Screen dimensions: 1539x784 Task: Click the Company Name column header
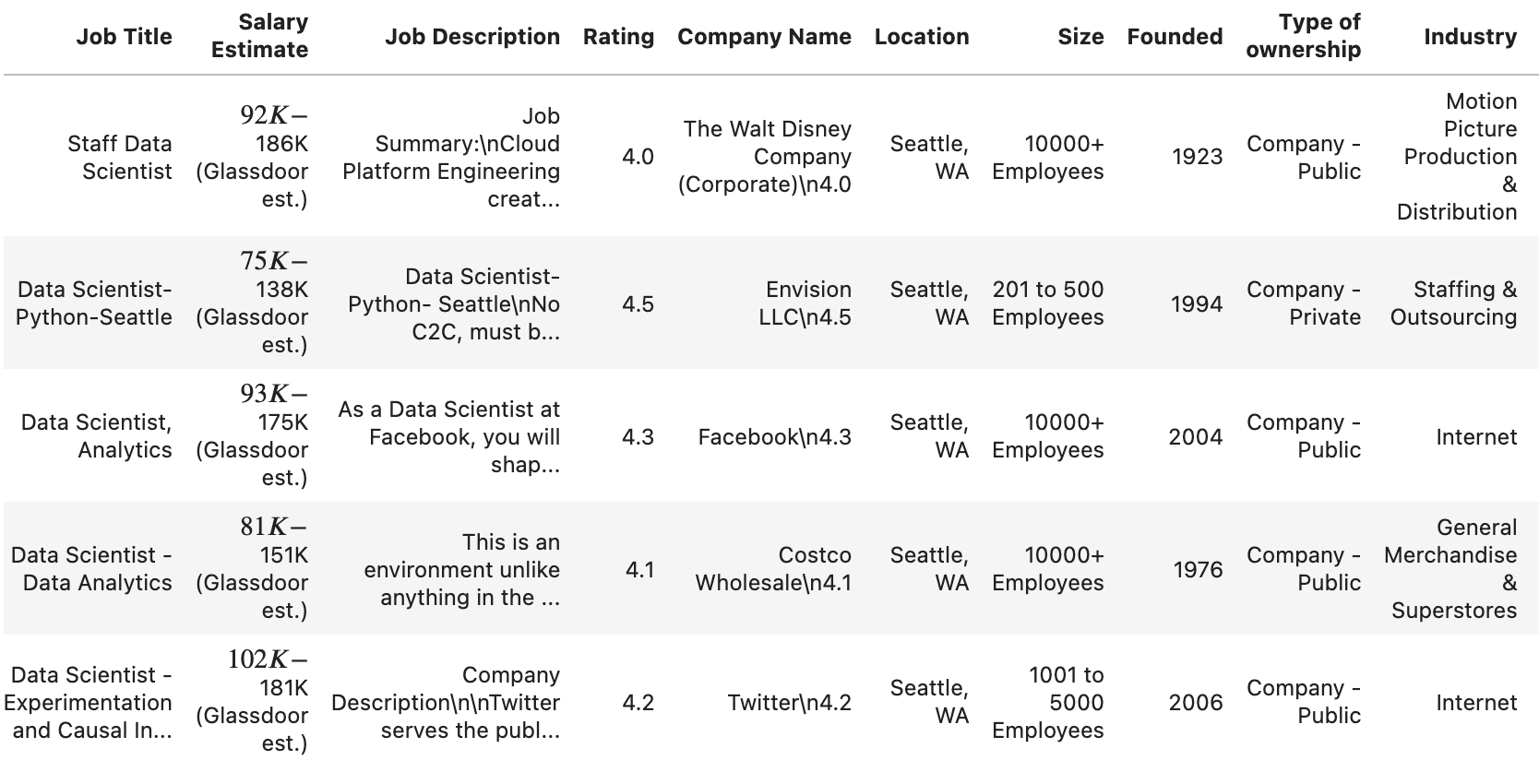[x=764, y=37]
